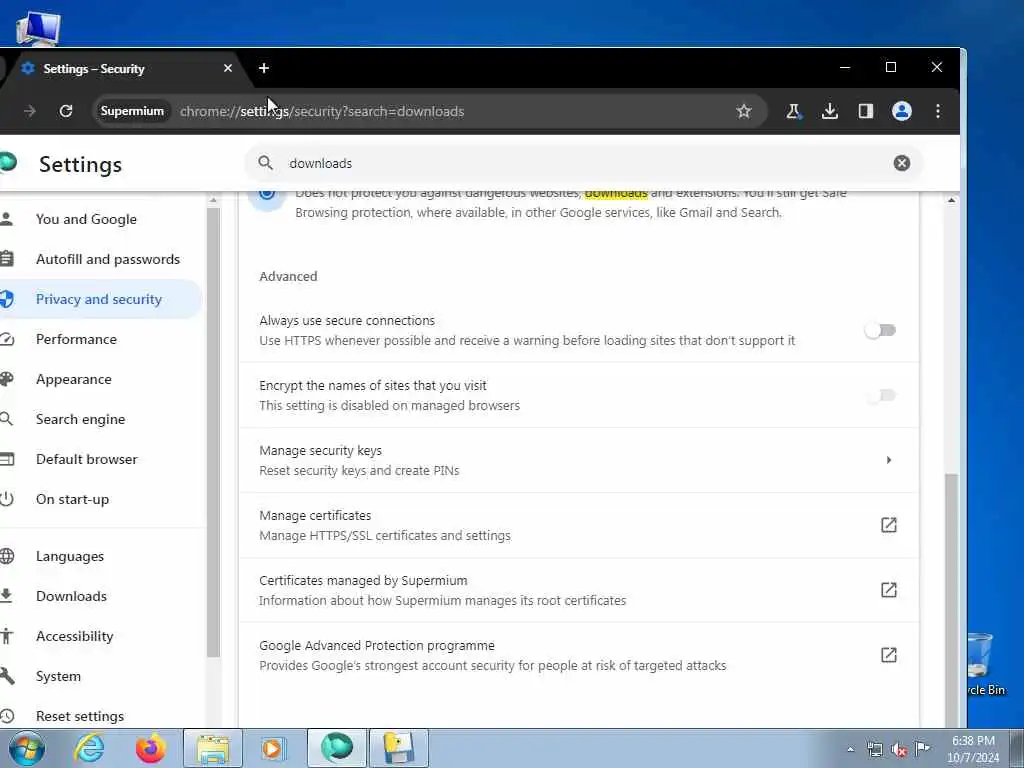Reload the settings page
The height and width of the screenshot is (768, 1024).
pos(66,111)
